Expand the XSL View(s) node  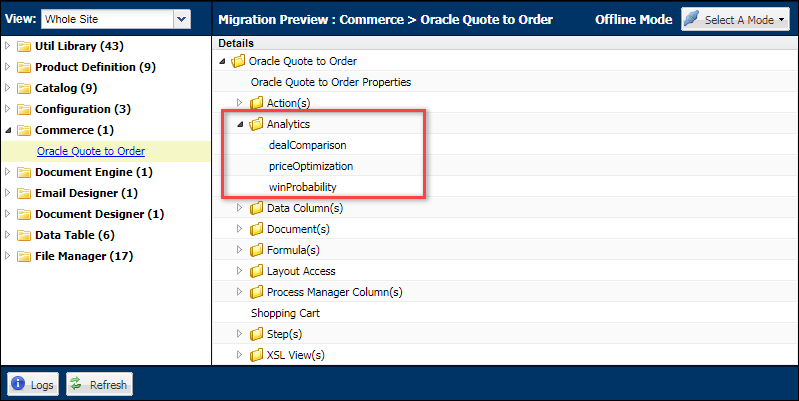point(239,355)
